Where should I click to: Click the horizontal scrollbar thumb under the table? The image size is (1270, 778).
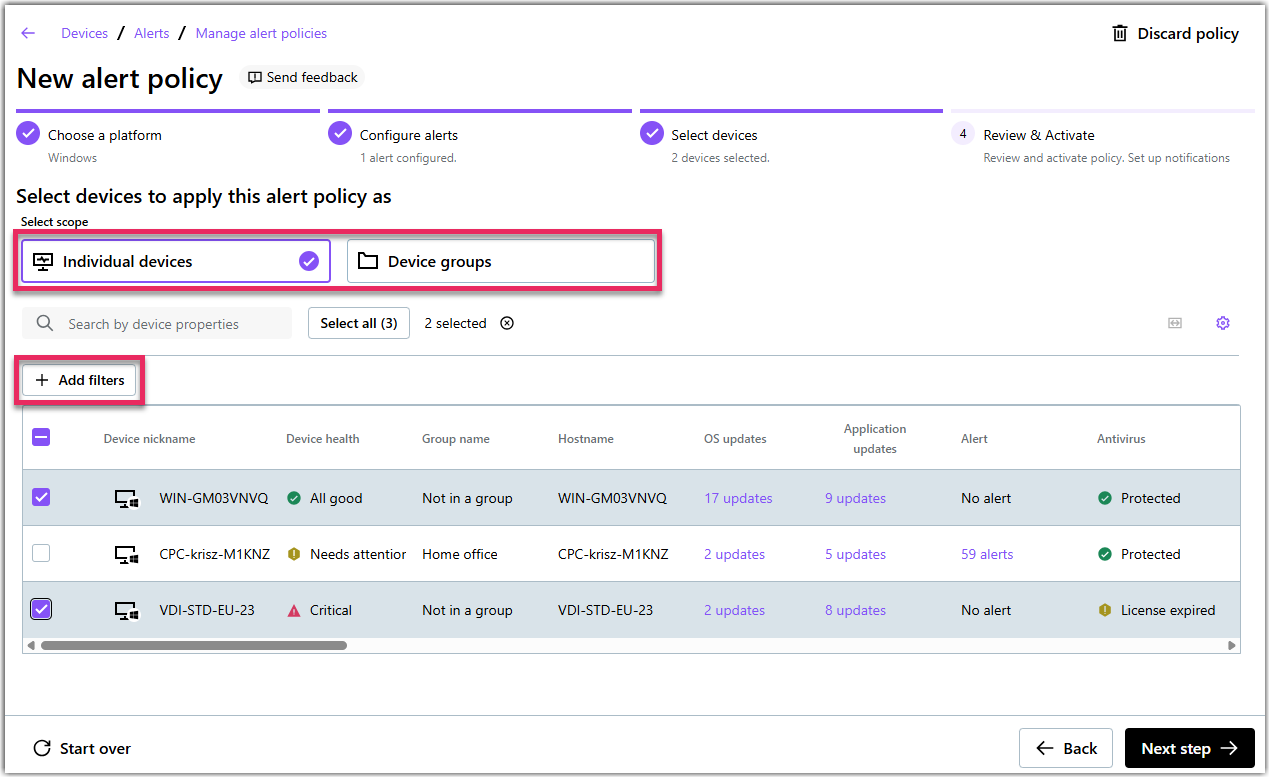tap(194, 646)
